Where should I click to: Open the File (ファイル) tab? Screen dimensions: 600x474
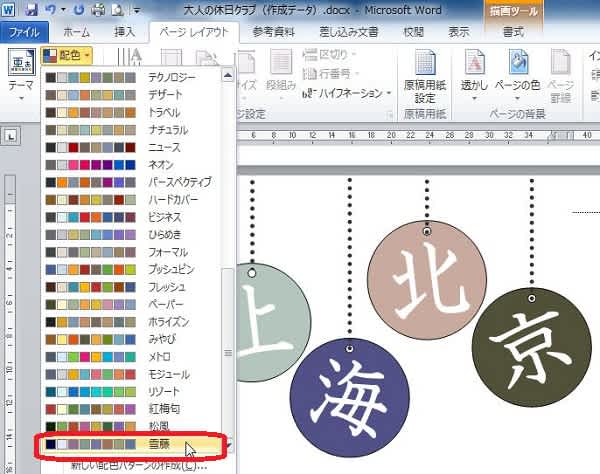(23, 32)
